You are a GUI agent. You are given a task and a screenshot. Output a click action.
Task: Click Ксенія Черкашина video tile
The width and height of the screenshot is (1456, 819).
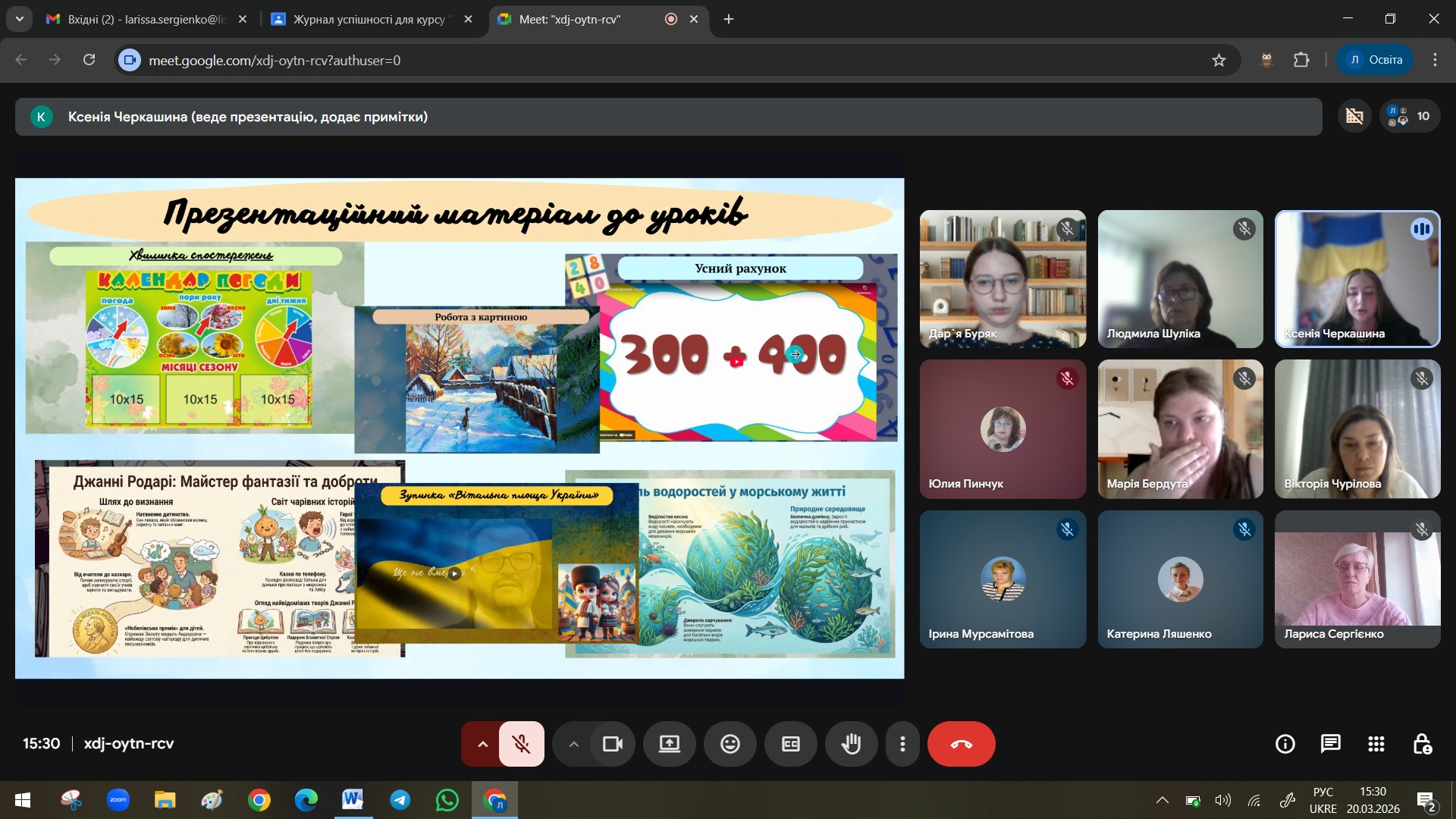coord(1357,279)
